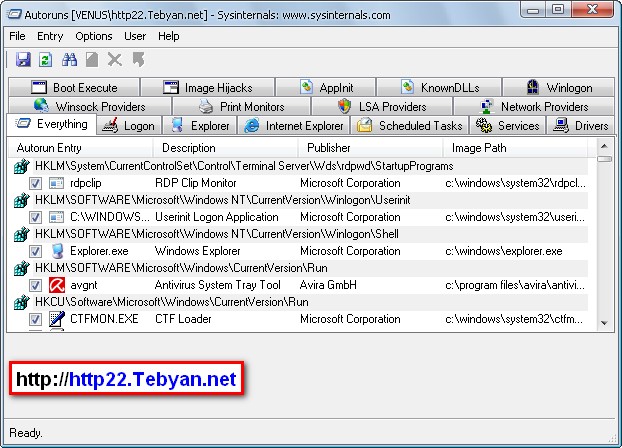Switch to the Internet Explorer tab
This screenshot has height=448, width=622.
coord(294,126)
